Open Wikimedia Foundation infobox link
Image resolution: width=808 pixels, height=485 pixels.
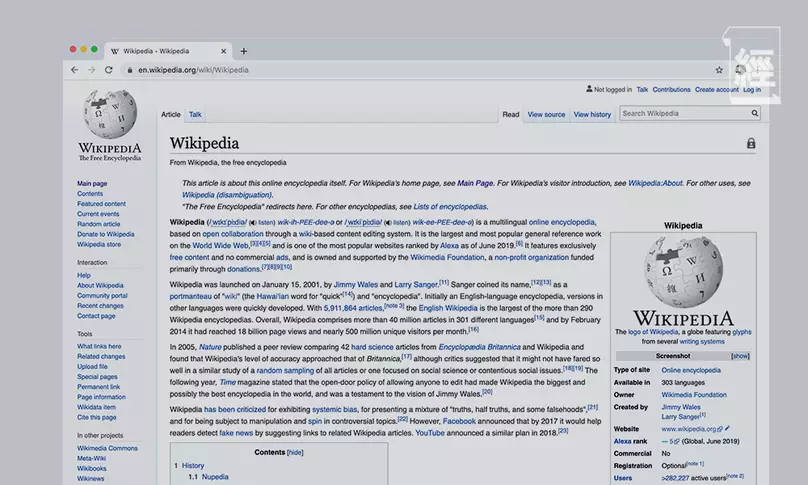coord(694,395)
